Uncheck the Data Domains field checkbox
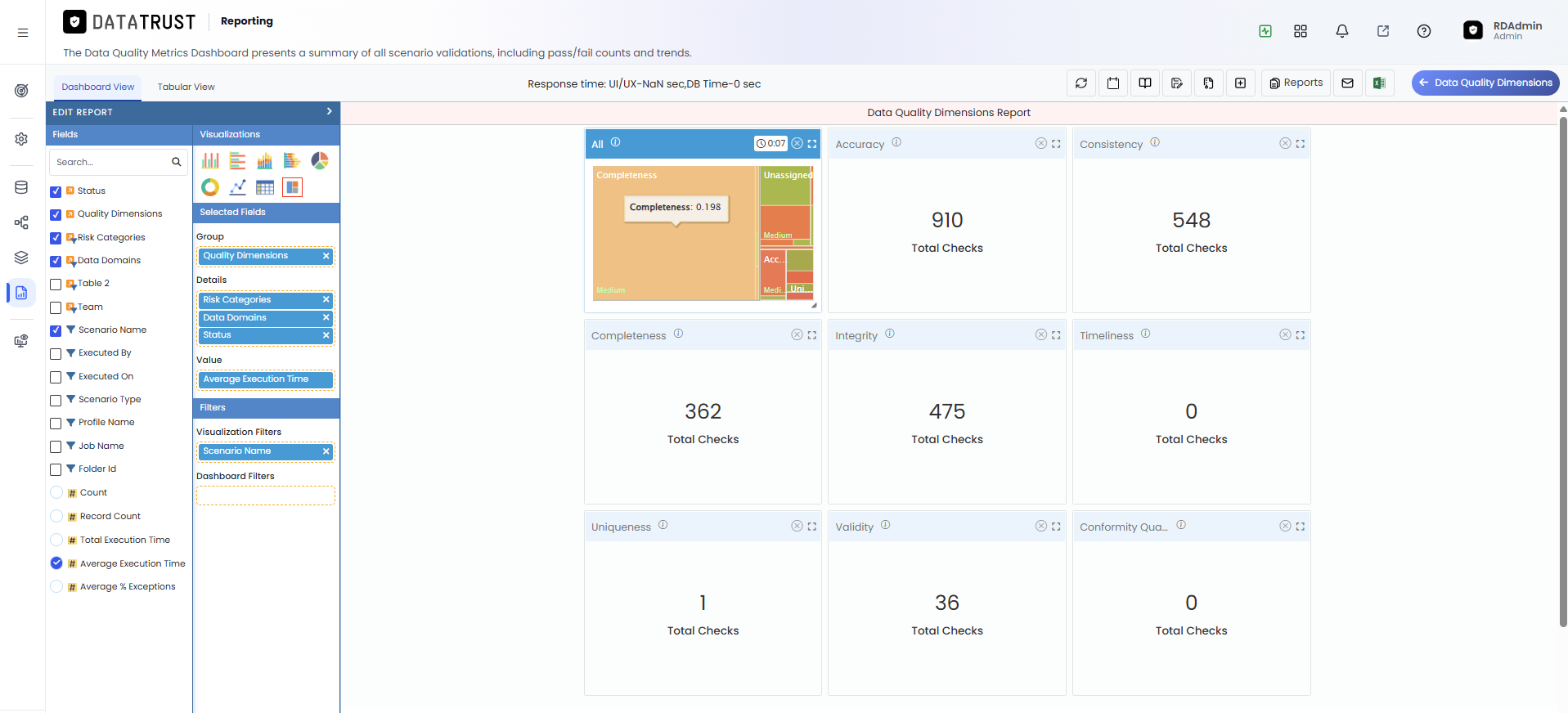The height and width of the screenshot is (713, 1568). coord(56,261)
